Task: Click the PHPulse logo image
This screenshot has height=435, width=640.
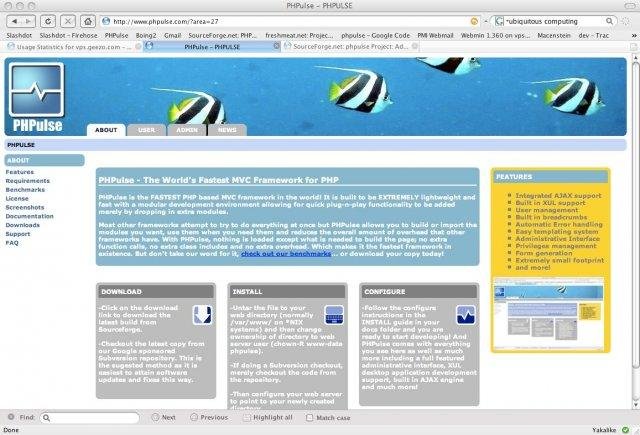Action: (x=37, y=98)
